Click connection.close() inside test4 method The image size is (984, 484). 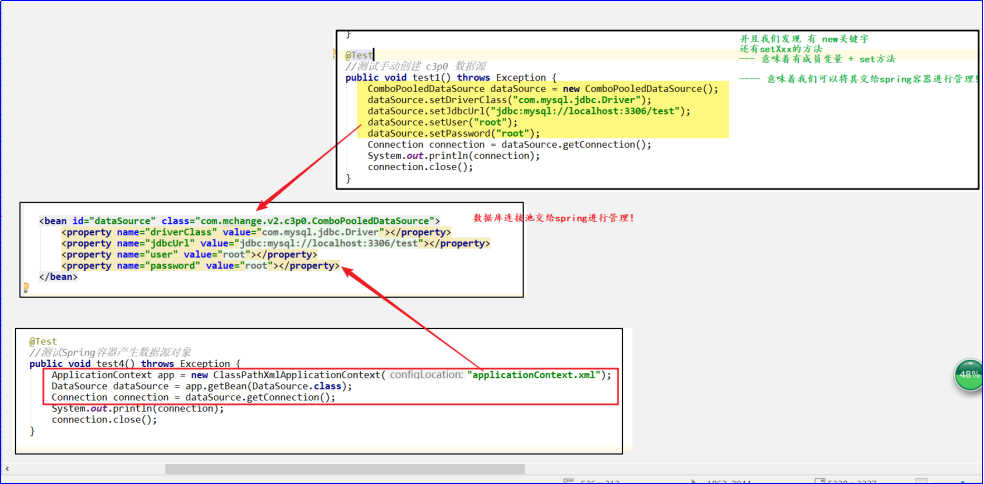[104, 420]
